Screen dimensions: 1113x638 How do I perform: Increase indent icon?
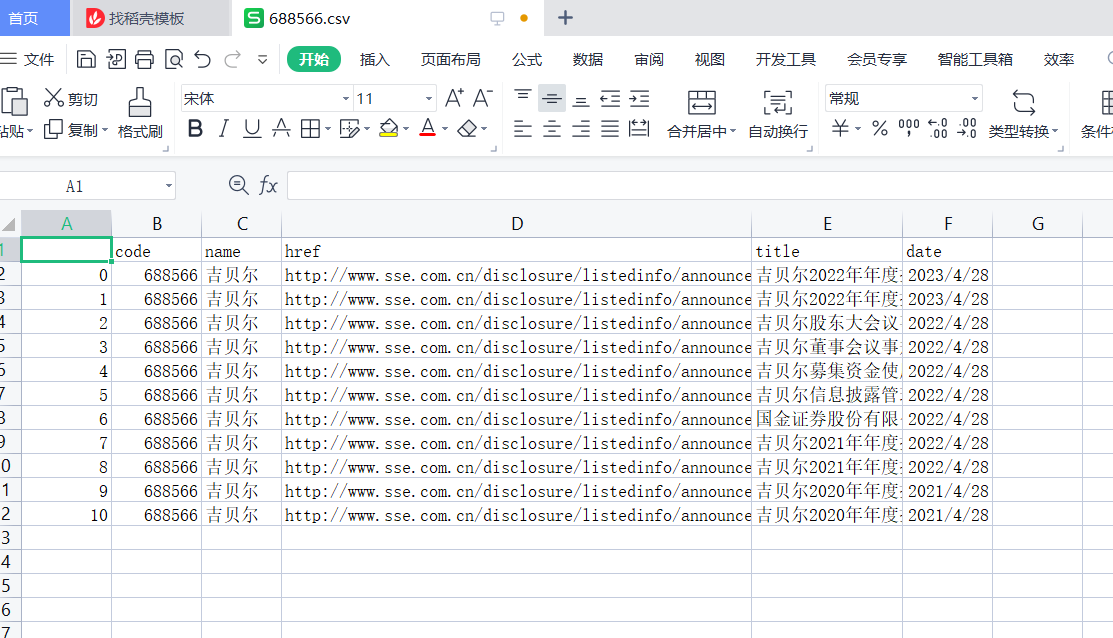click(x=639, y=98)
